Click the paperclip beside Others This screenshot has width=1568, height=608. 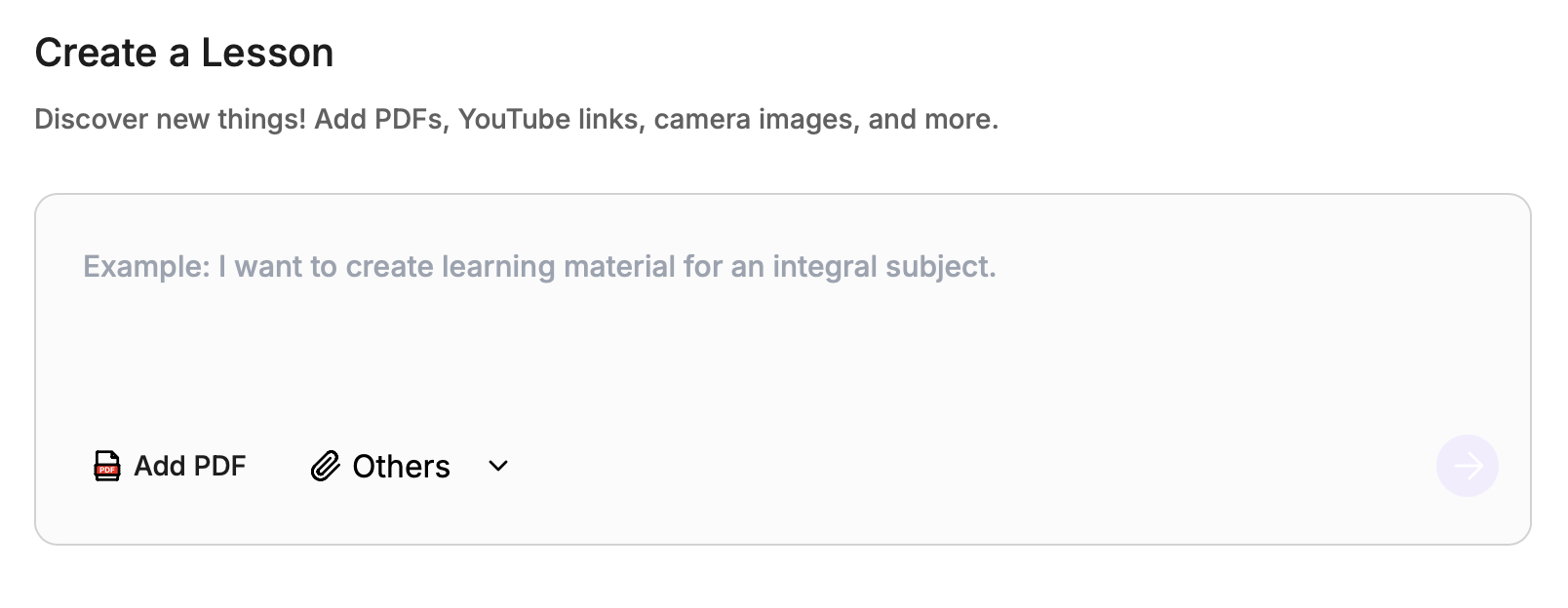click(x=325, y=466)
